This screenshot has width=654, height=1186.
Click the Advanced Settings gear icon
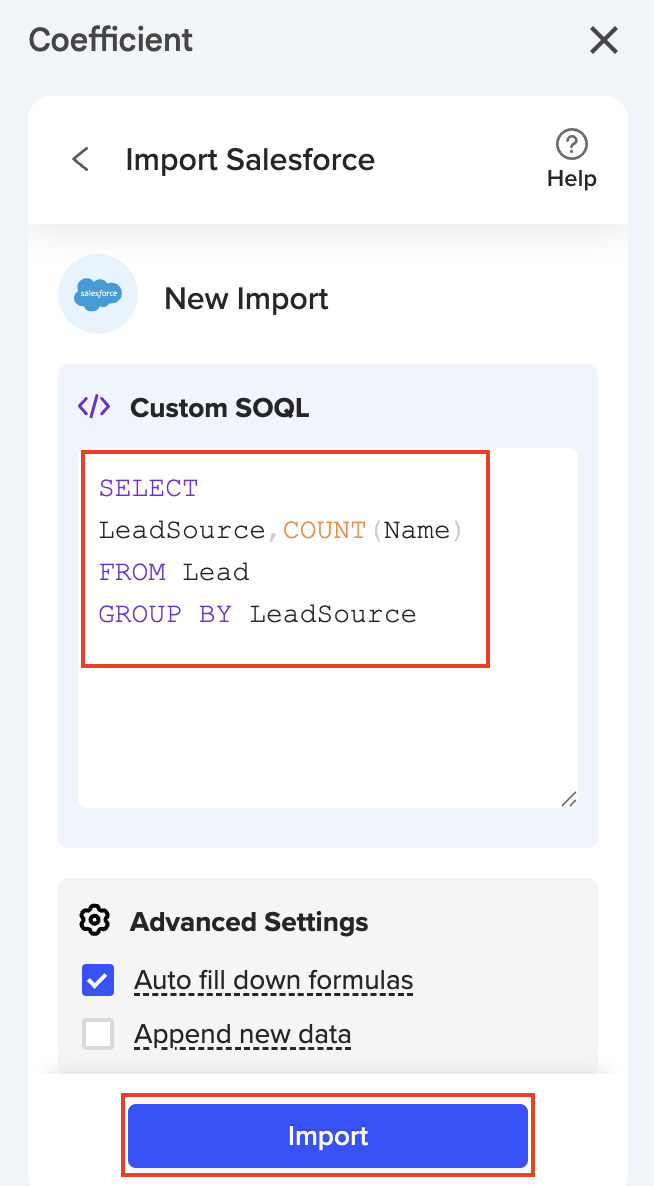[x=94, y=921]
